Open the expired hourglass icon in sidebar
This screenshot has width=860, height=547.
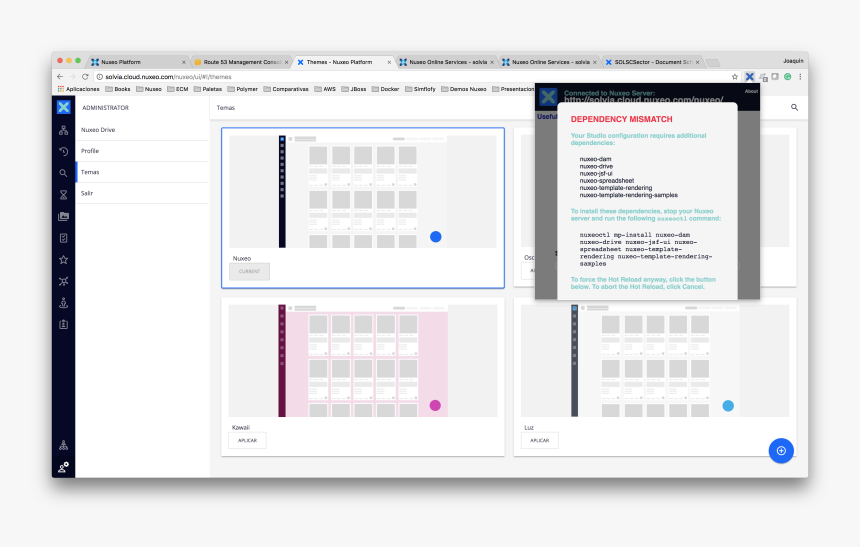64,195
